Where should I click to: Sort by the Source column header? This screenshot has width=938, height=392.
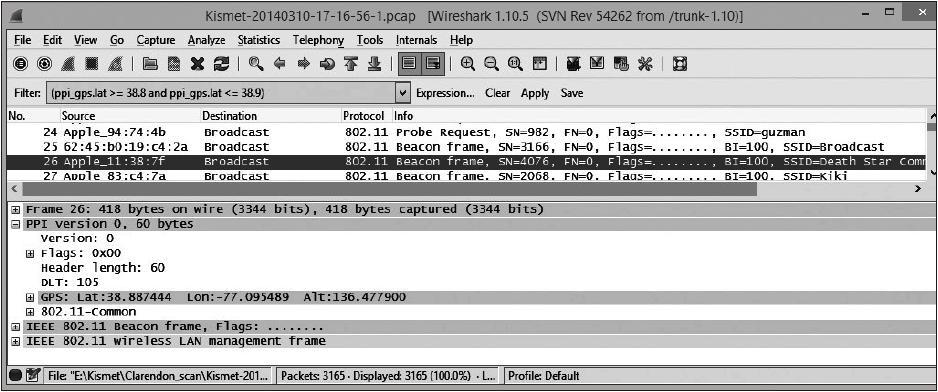click(x=130, y=116)
